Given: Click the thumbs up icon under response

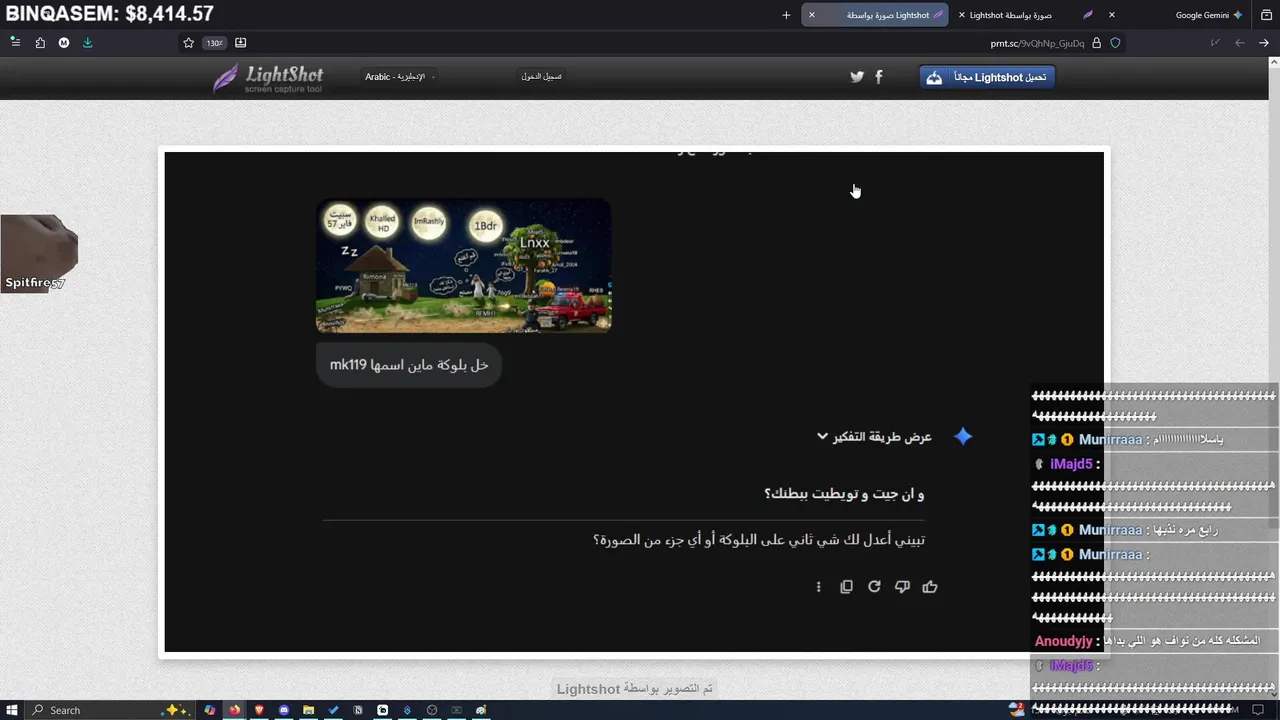Looking at the screenshot, I should pyautogui.click(x=930, y=587).
